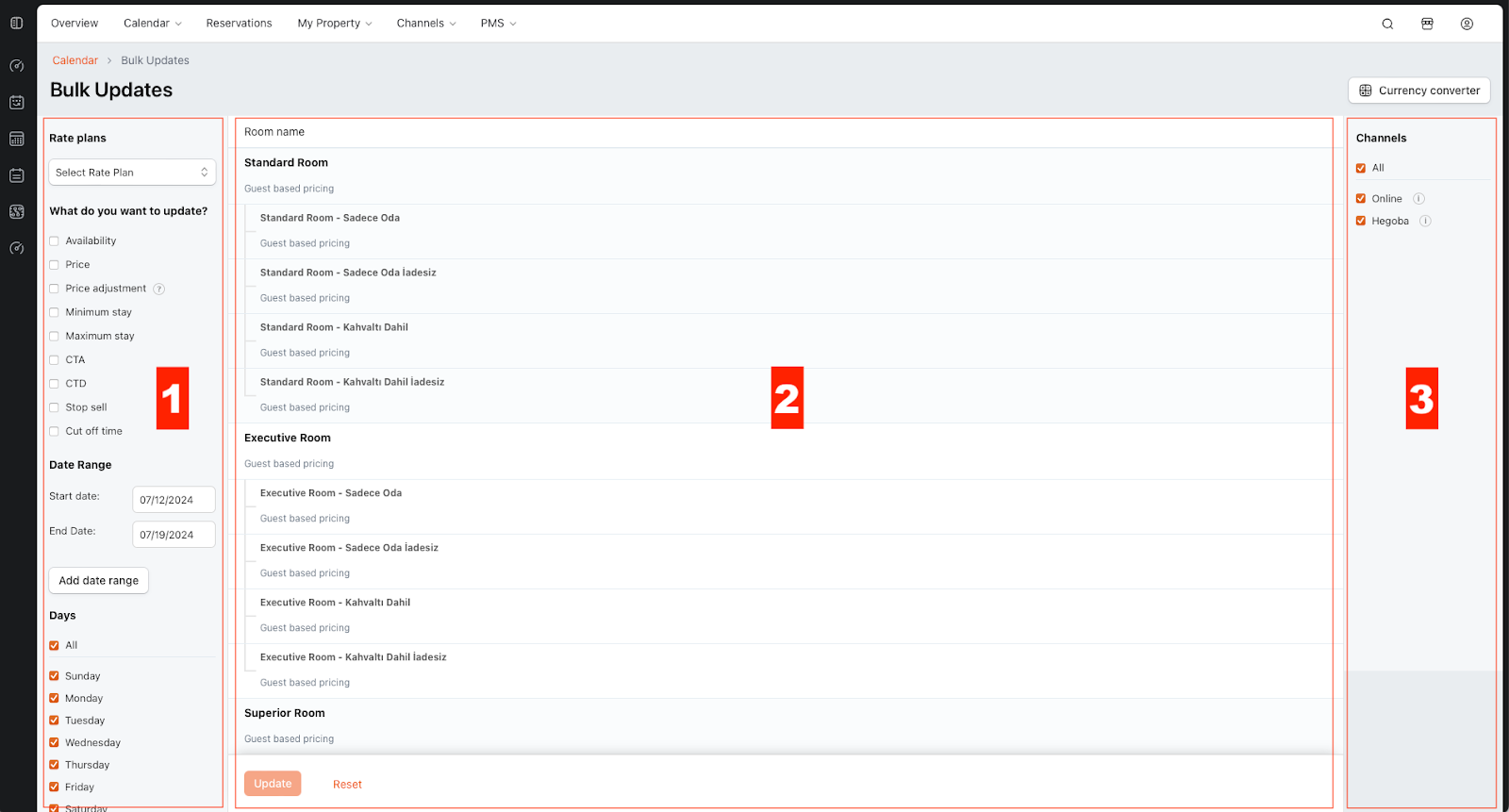Click the help icon beside Price adjustment

(159, 289)
